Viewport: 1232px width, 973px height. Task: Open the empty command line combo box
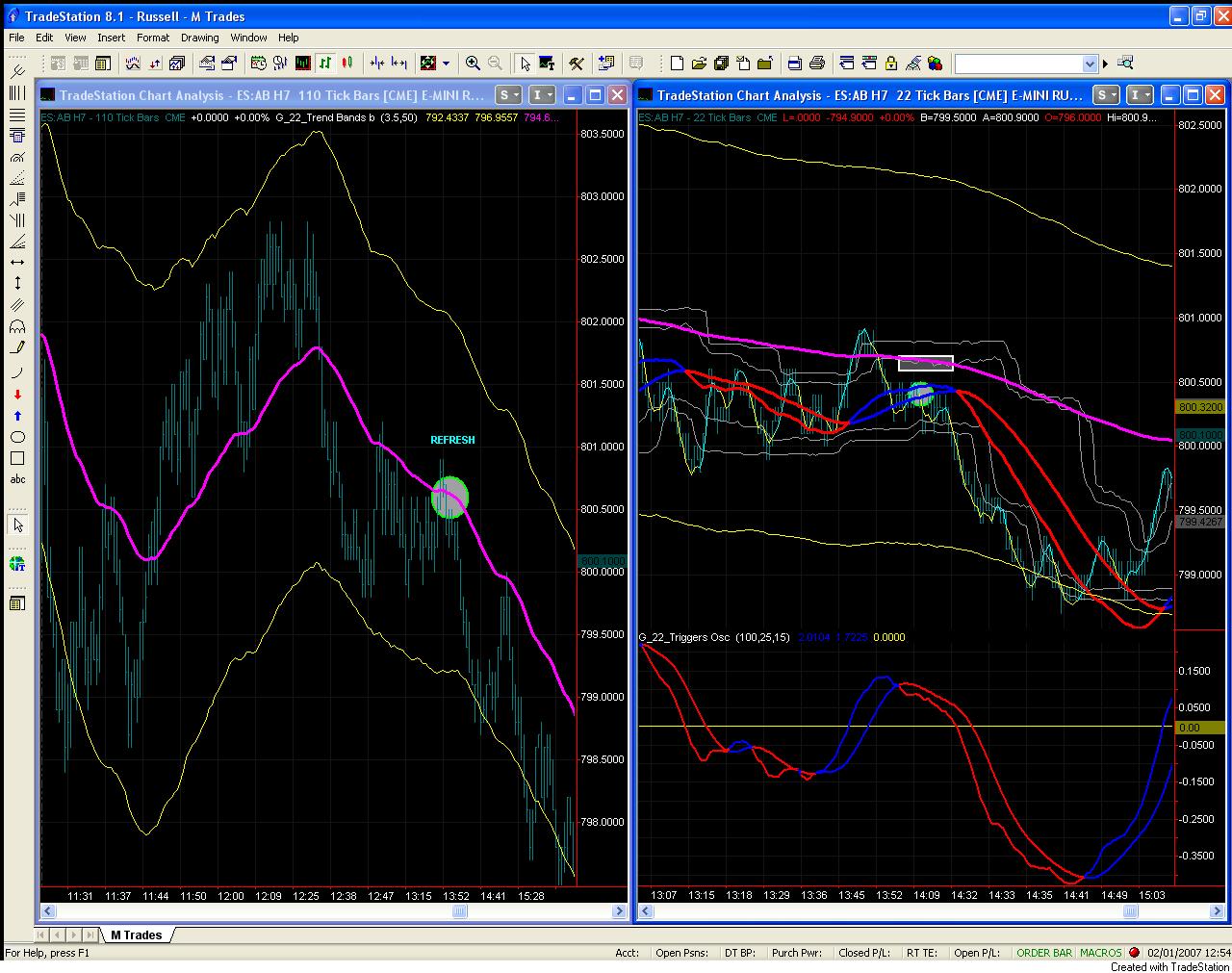(1026, 64)
